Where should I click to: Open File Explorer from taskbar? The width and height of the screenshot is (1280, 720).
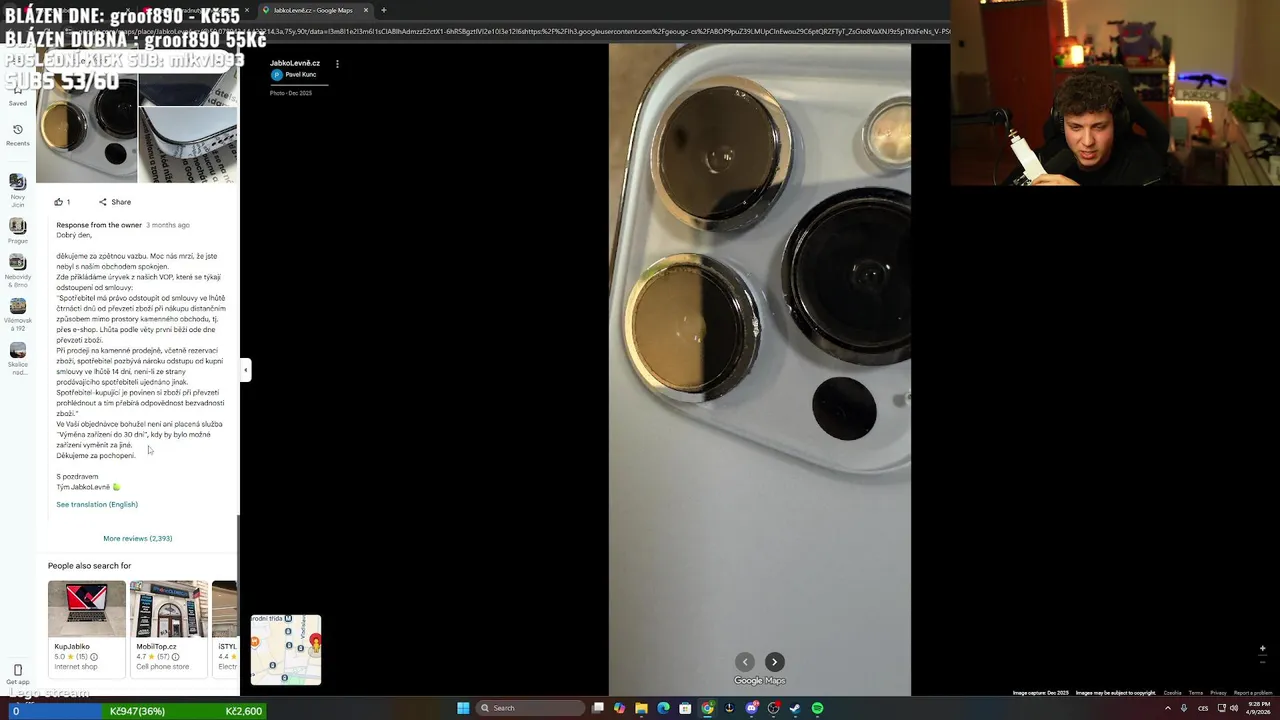[x=641, y=708]
